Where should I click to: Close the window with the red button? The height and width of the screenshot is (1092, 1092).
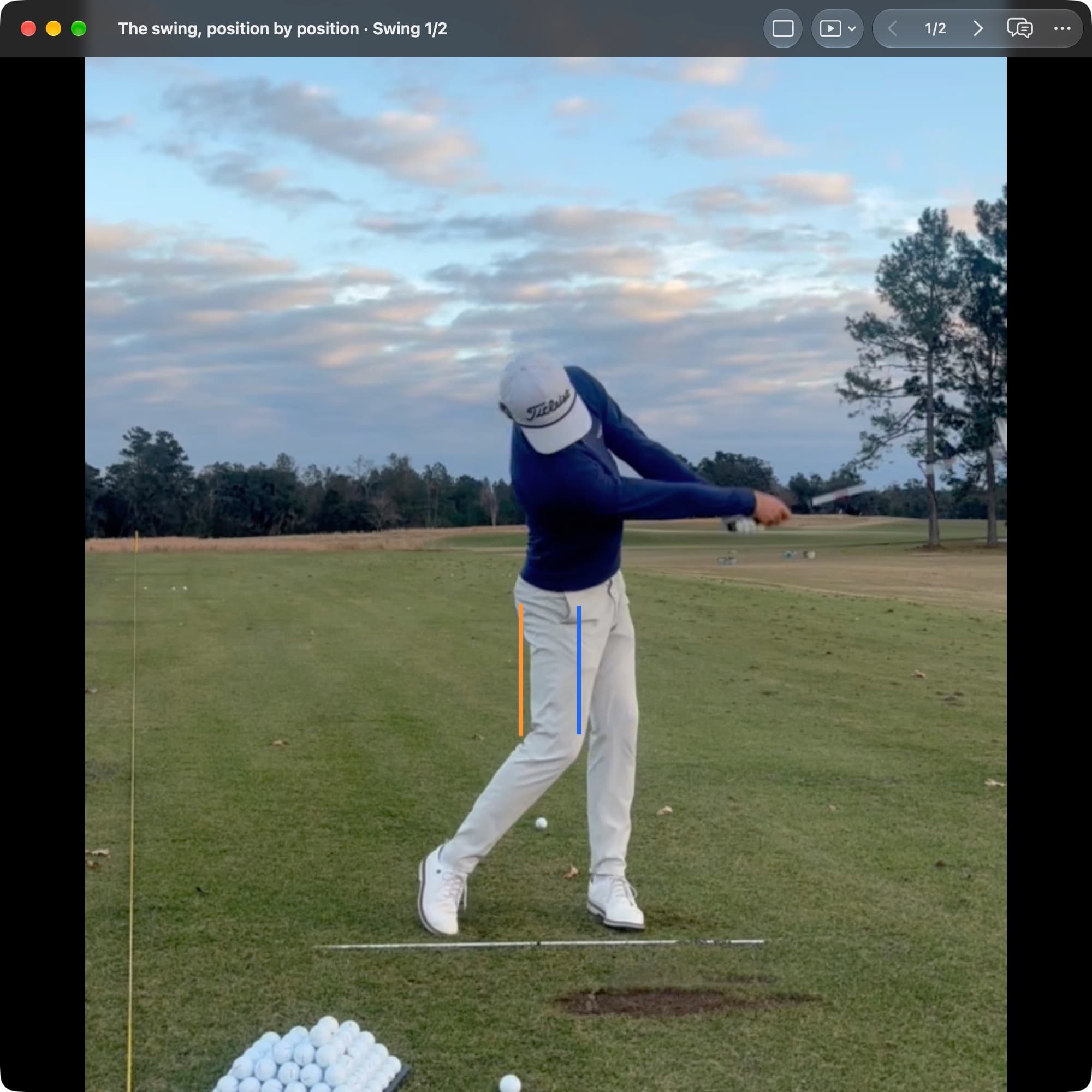[28, 28]
